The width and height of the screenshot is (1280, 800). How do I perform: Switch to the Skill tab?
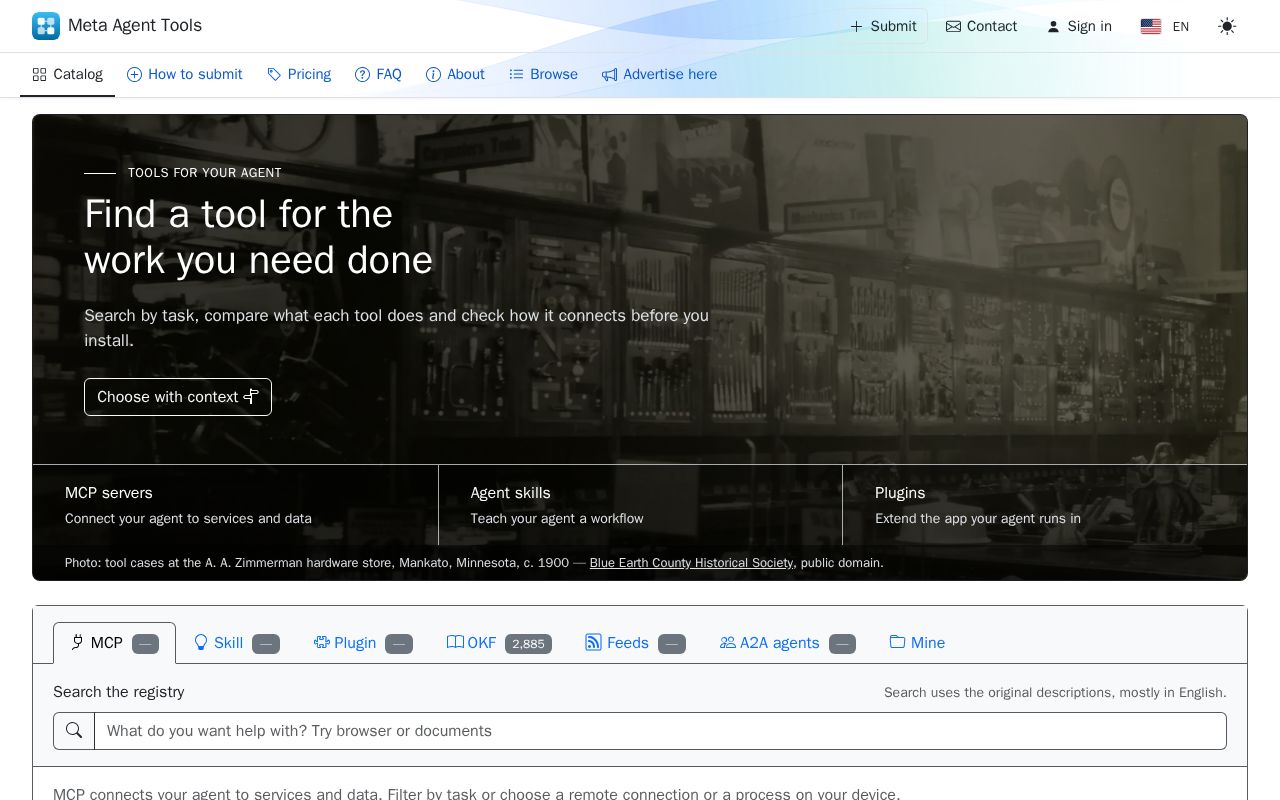coord(236,643)
